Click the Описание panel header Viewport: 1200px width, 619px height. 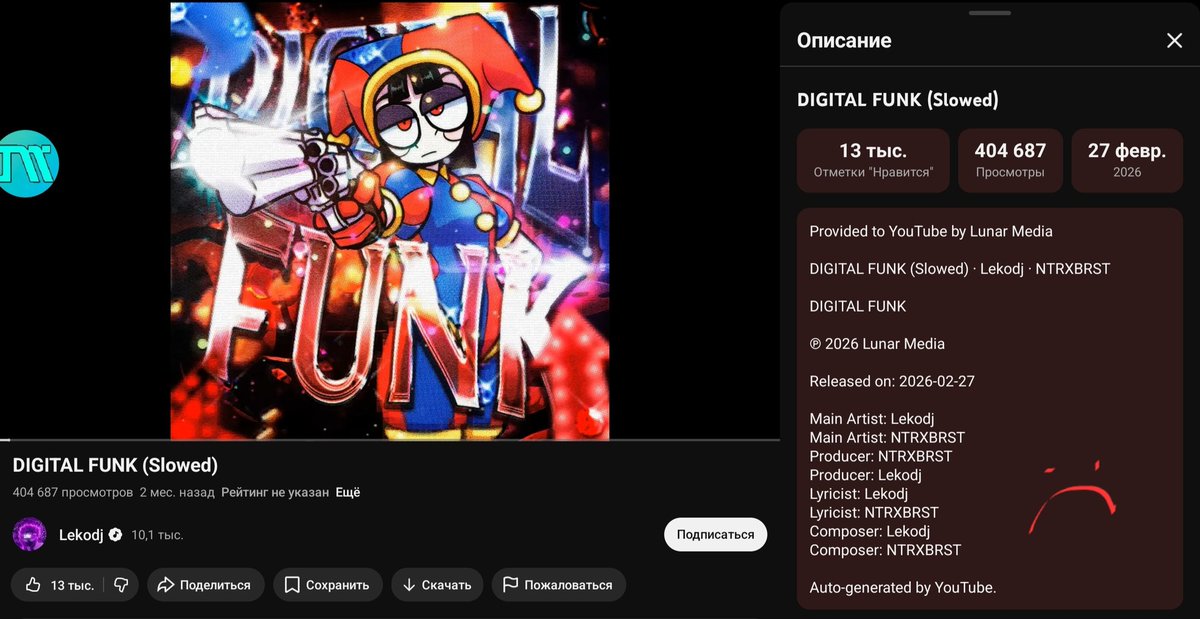(844, 41)
